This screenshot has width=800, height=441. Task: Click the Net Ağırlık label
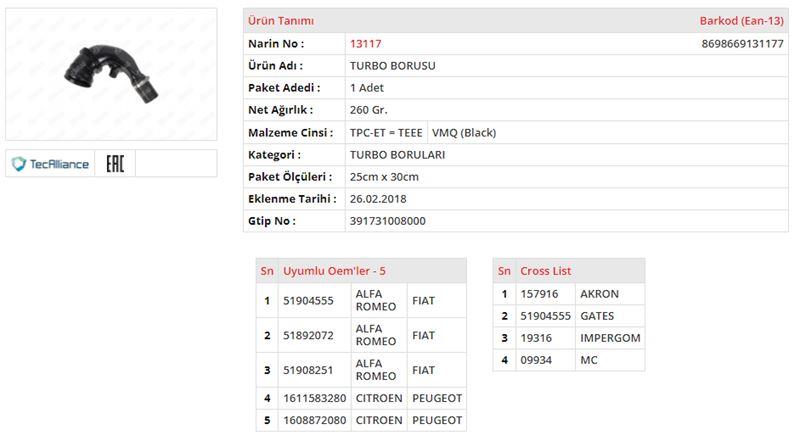pos(280,110)
